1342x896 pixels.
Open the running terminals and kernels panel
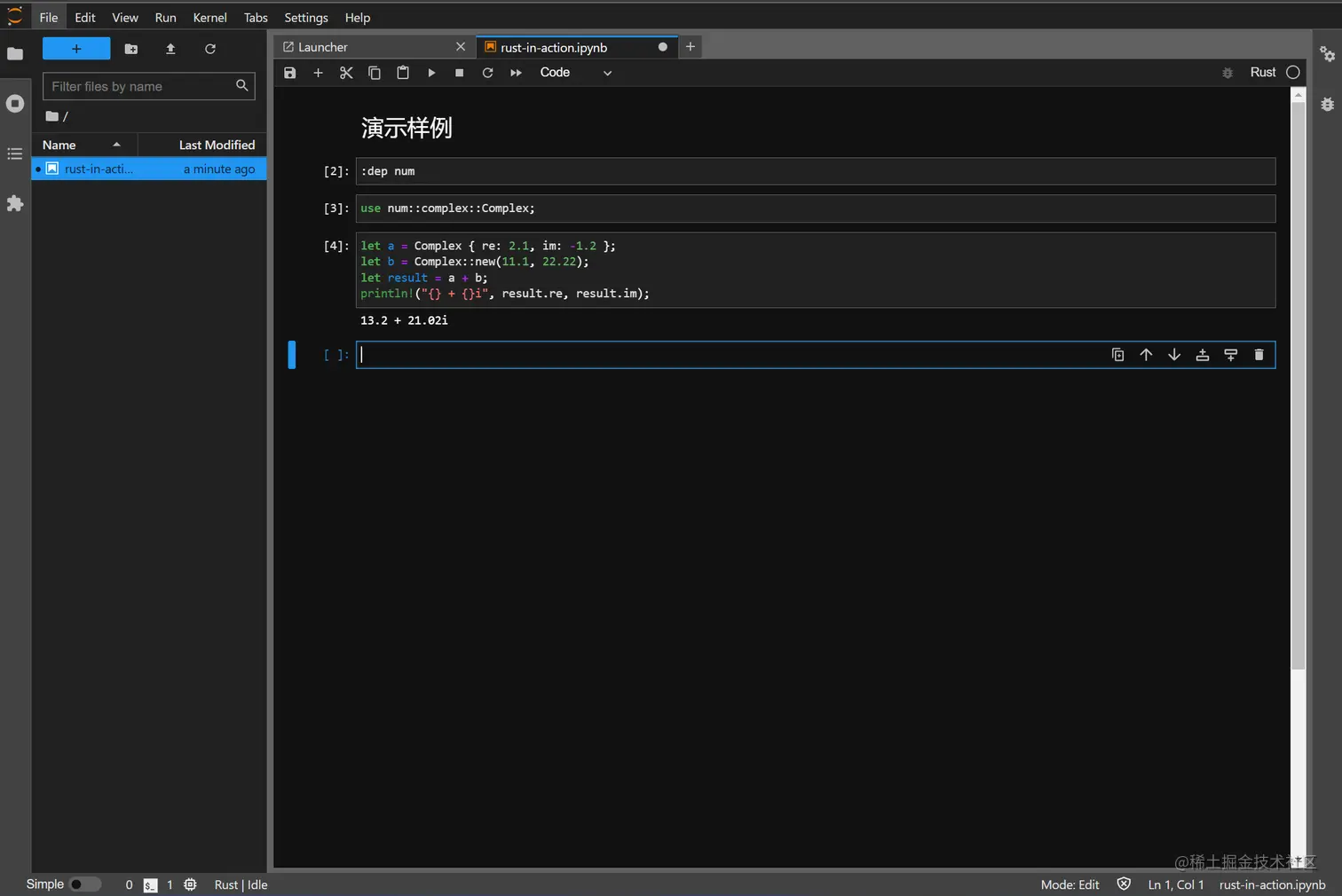point(15,104)
